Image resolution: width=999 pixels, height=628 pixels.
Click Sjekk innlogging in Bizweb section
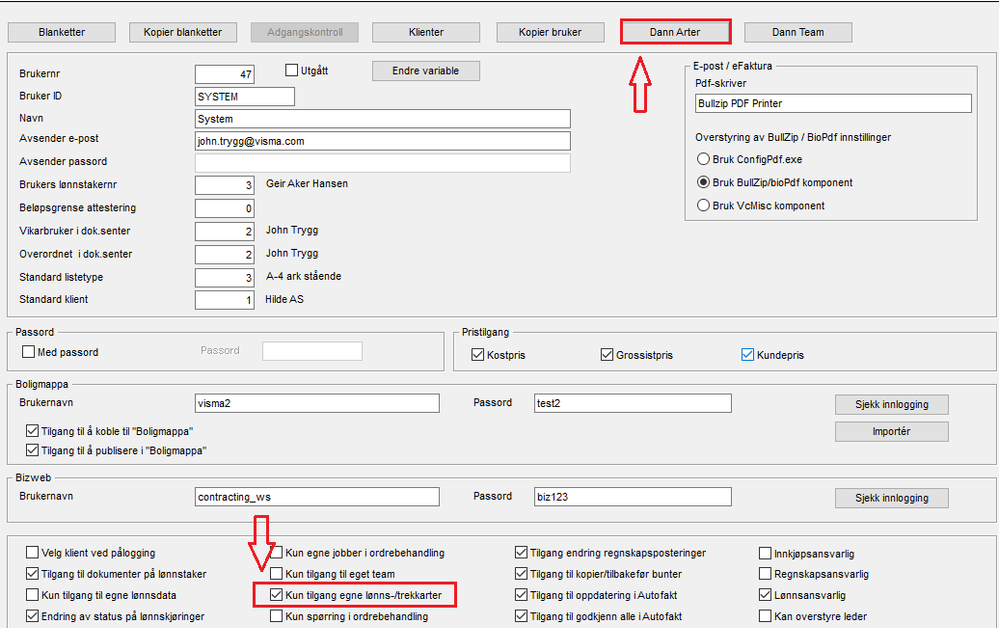click(892, 498)
